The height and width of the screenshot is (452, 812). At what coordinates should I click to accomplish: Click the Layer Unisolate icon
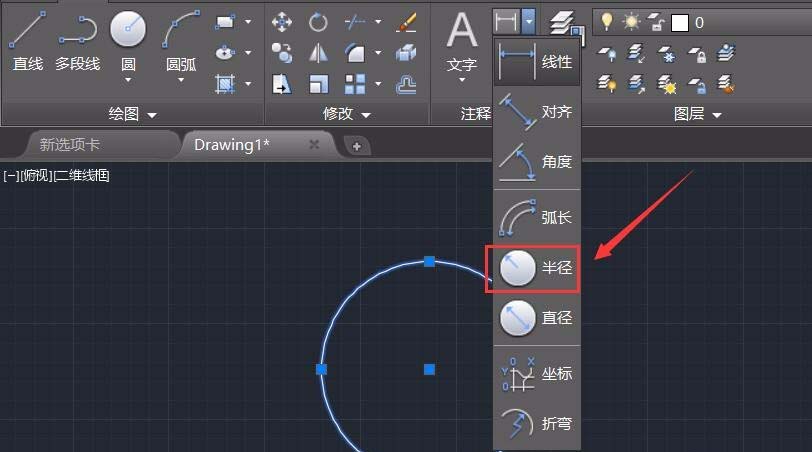[x=636, y=84]
